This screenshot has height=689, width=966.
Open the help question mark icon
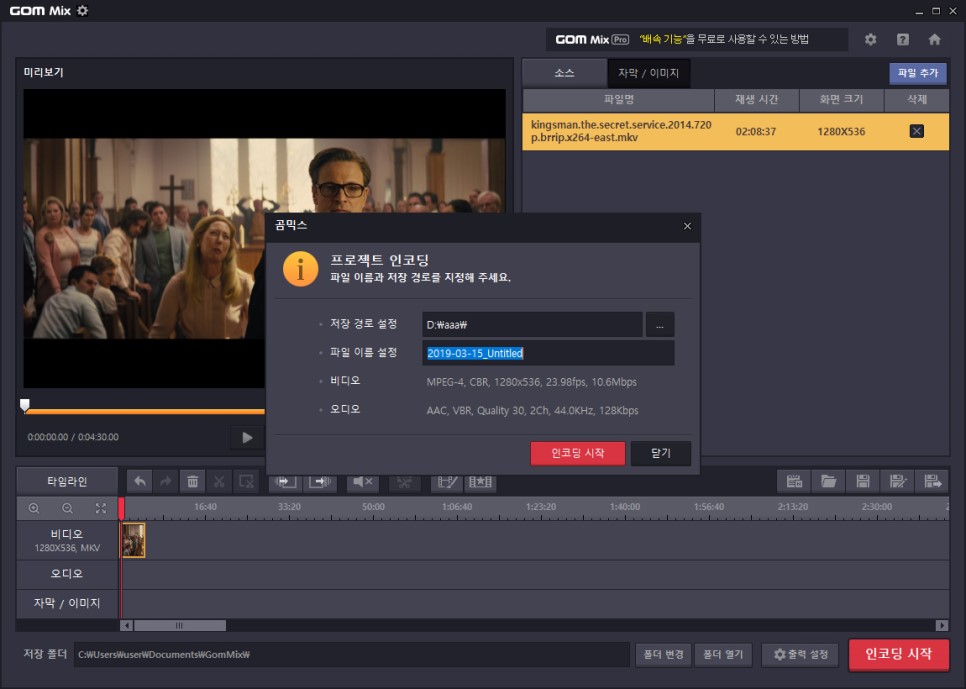pos(903,39)
